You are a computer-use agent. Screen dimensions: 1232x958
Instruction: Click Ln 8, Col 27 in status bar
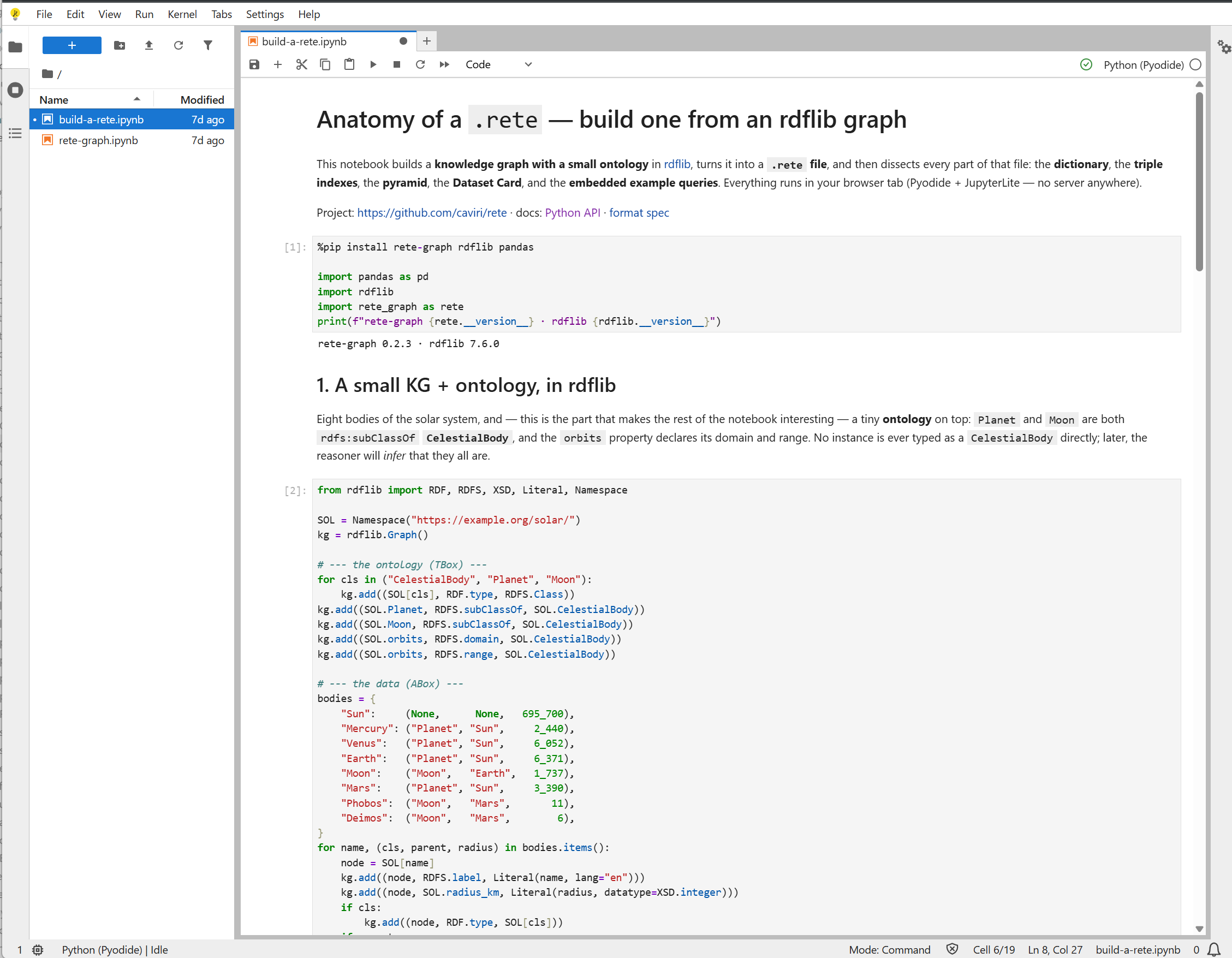pyautogui.click(x=1055, y=949)
